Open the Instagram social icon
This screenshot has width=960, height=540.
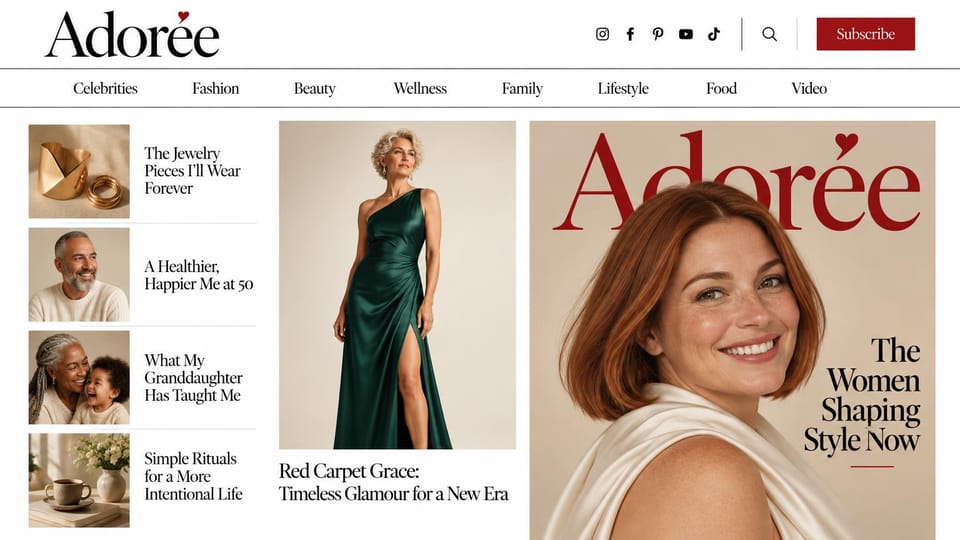coord(602,34)
